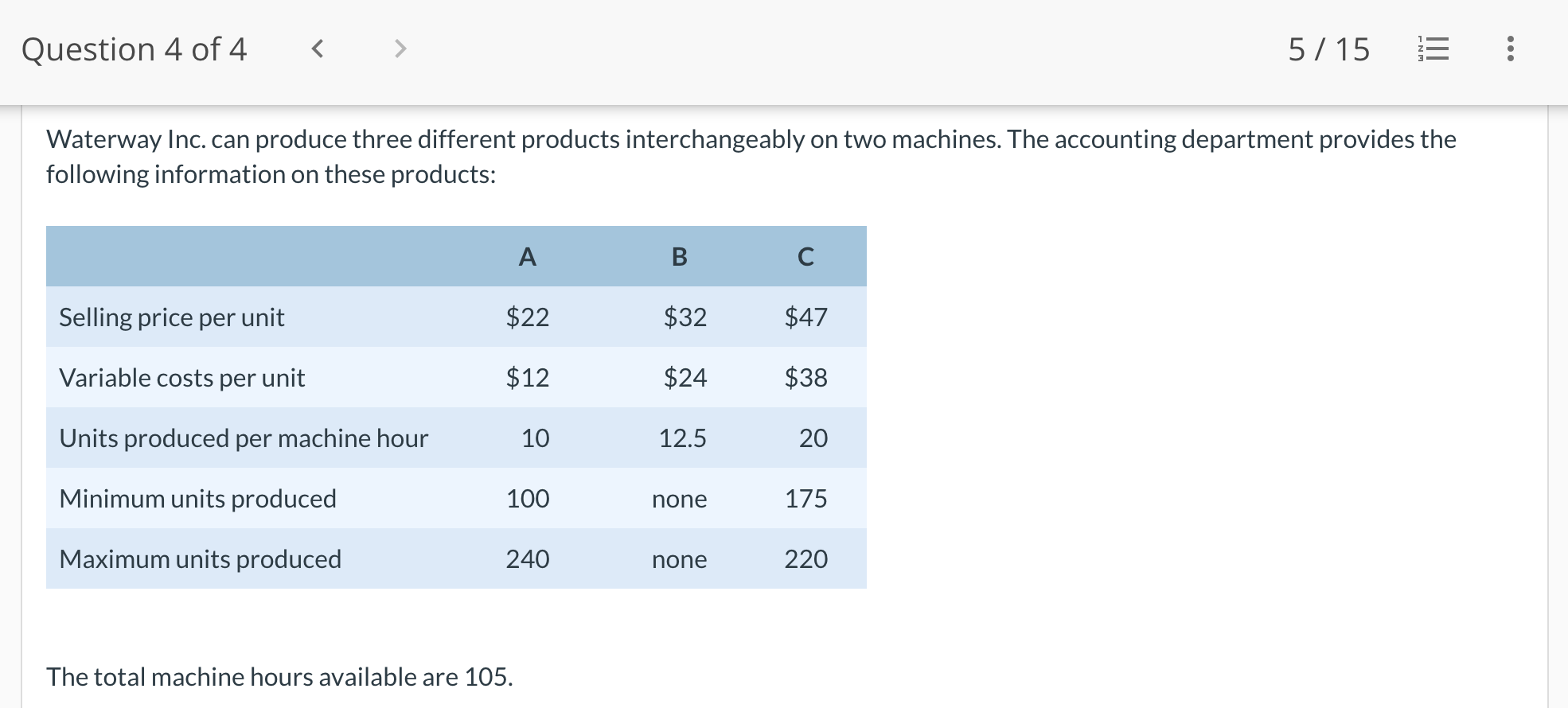The image size is (1568, 708).
Task: Tap the previous-question arrow icon
Action: 318,49
